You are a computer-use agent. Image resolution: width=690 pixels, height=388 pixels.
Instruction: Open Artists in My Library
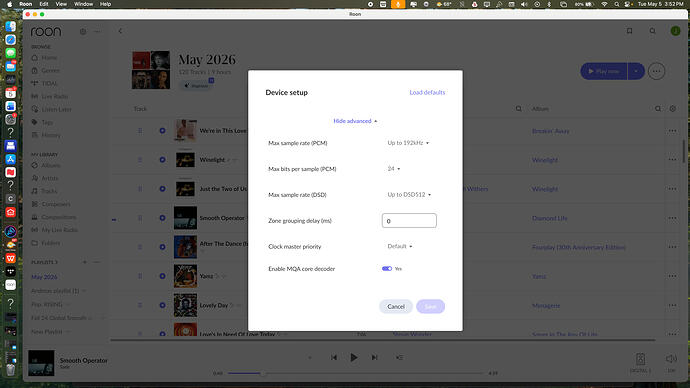[49, 178]
